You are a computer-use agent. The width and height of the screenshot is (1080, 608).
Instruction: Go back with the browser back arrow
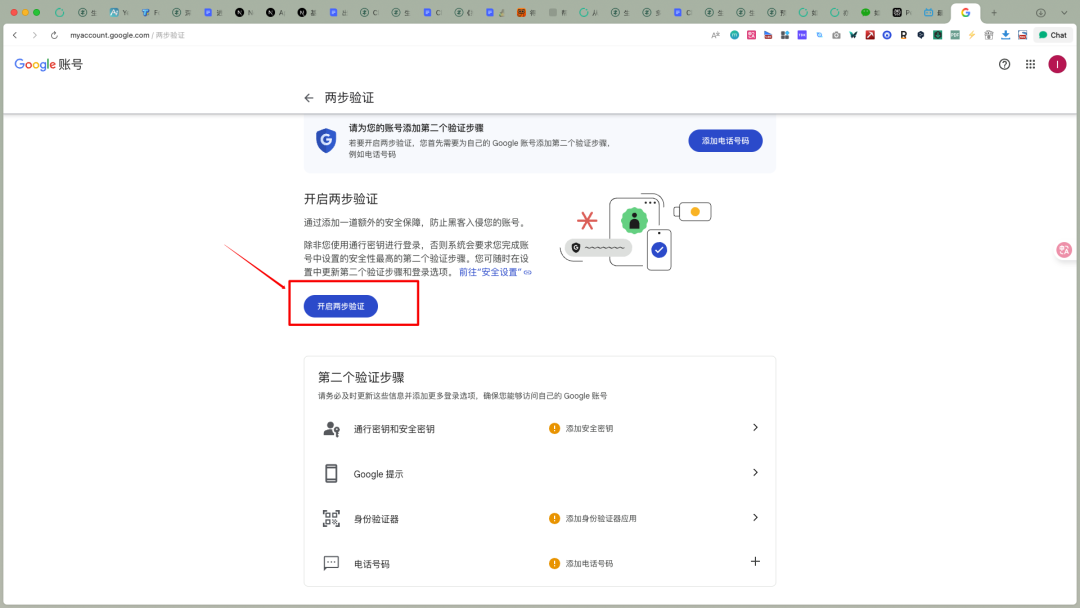(x=15, y=35)
